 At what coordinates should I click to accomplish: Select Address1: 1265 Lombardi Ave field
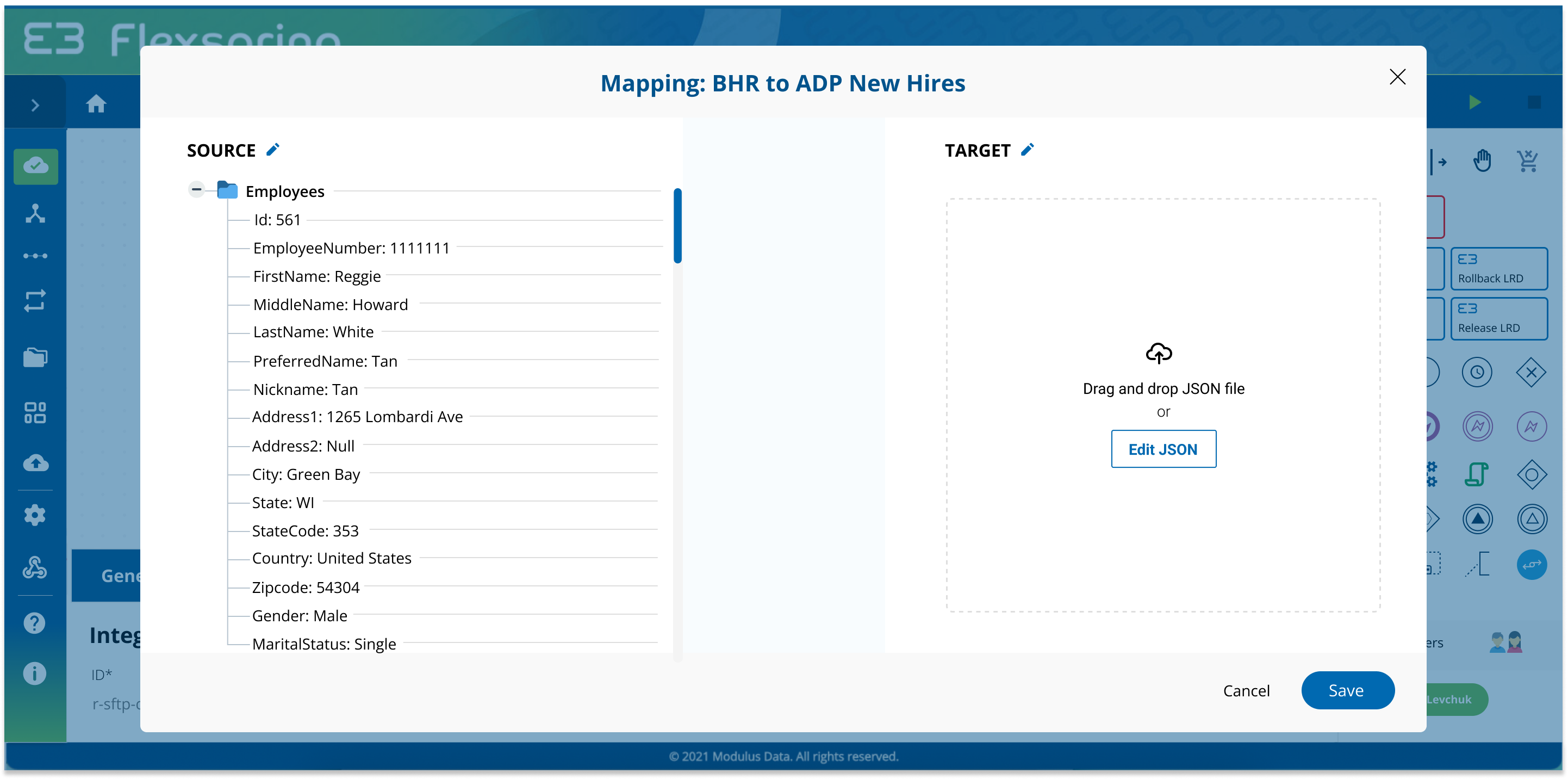click(357, 417)
